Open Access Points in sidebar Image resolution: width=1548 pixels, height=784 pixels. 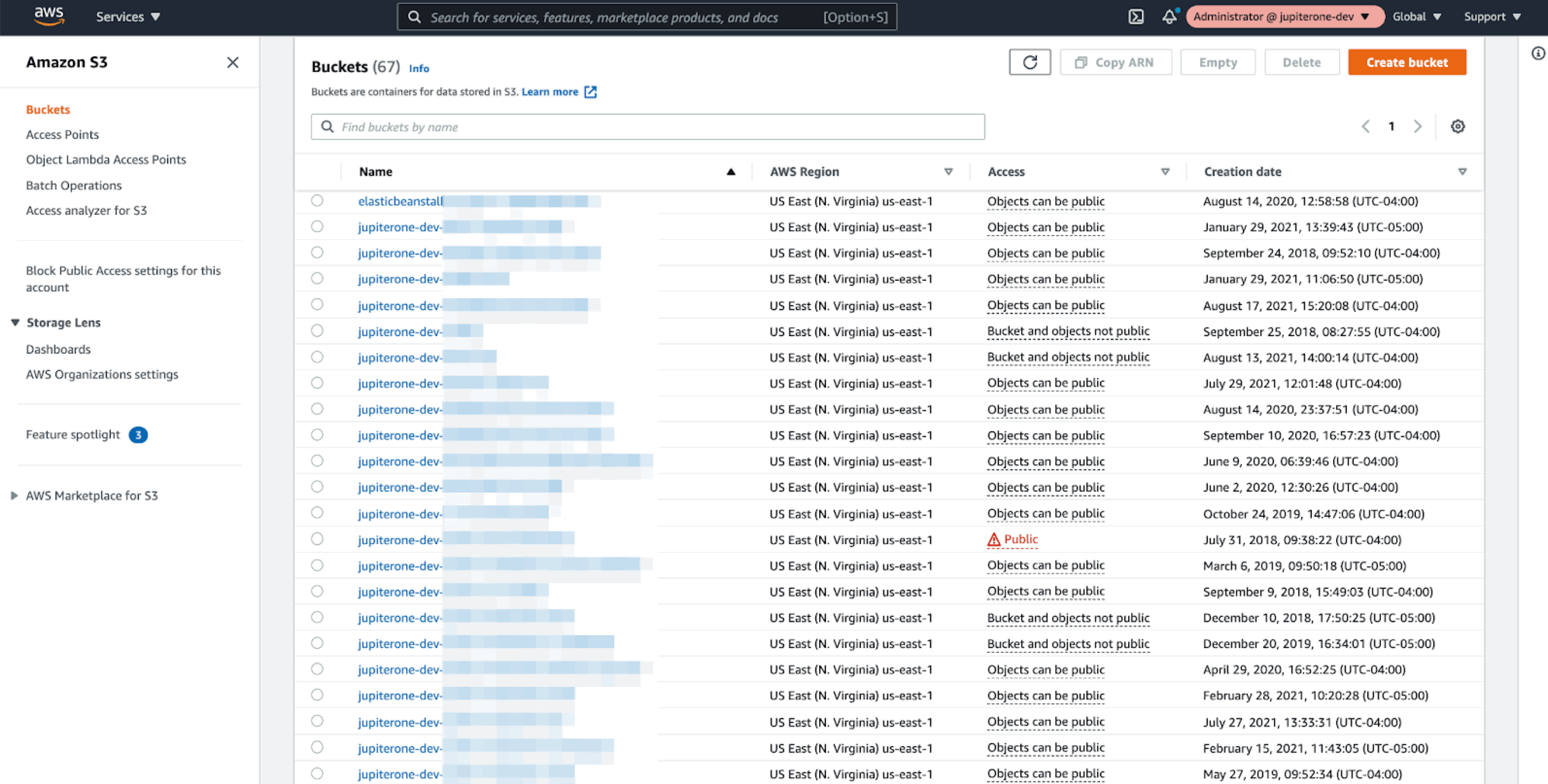(63, 135)
